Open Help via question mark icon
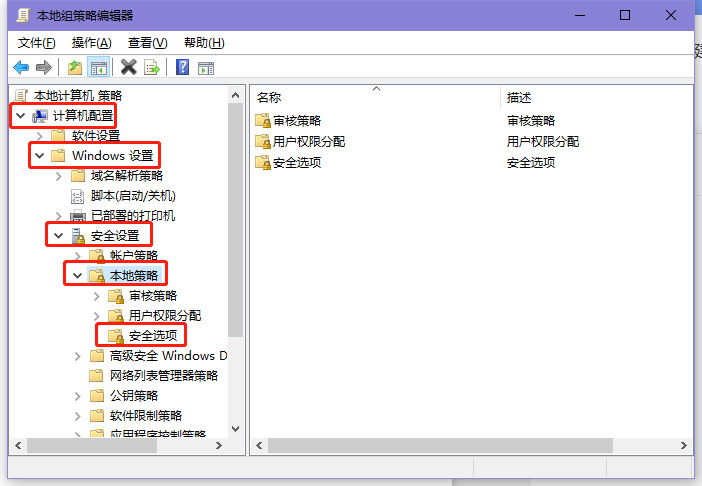 point(182,67)
